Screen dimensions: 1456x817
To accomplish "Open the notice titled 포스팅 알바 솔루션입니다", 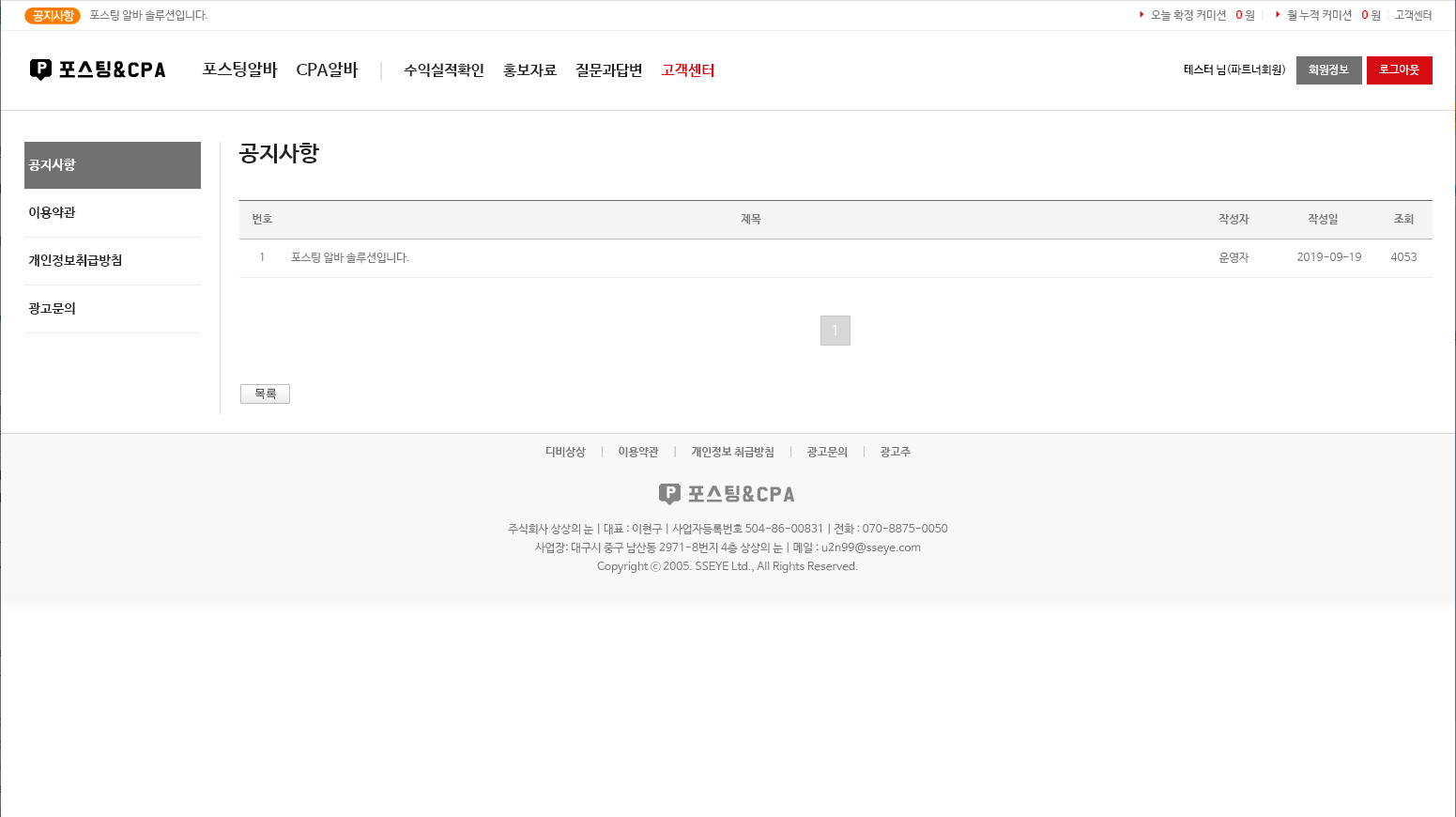I will pos(350,257).
